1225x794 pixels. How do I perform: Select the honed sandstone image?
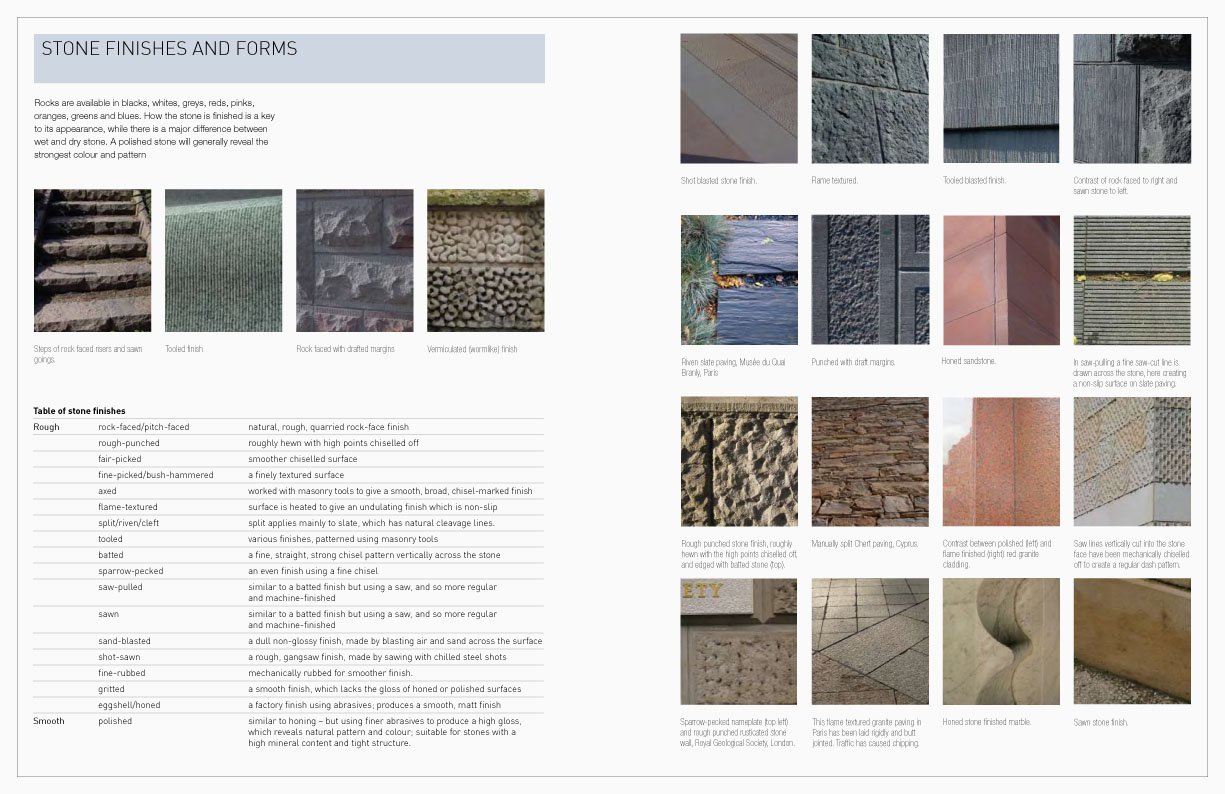point(1000,279)
